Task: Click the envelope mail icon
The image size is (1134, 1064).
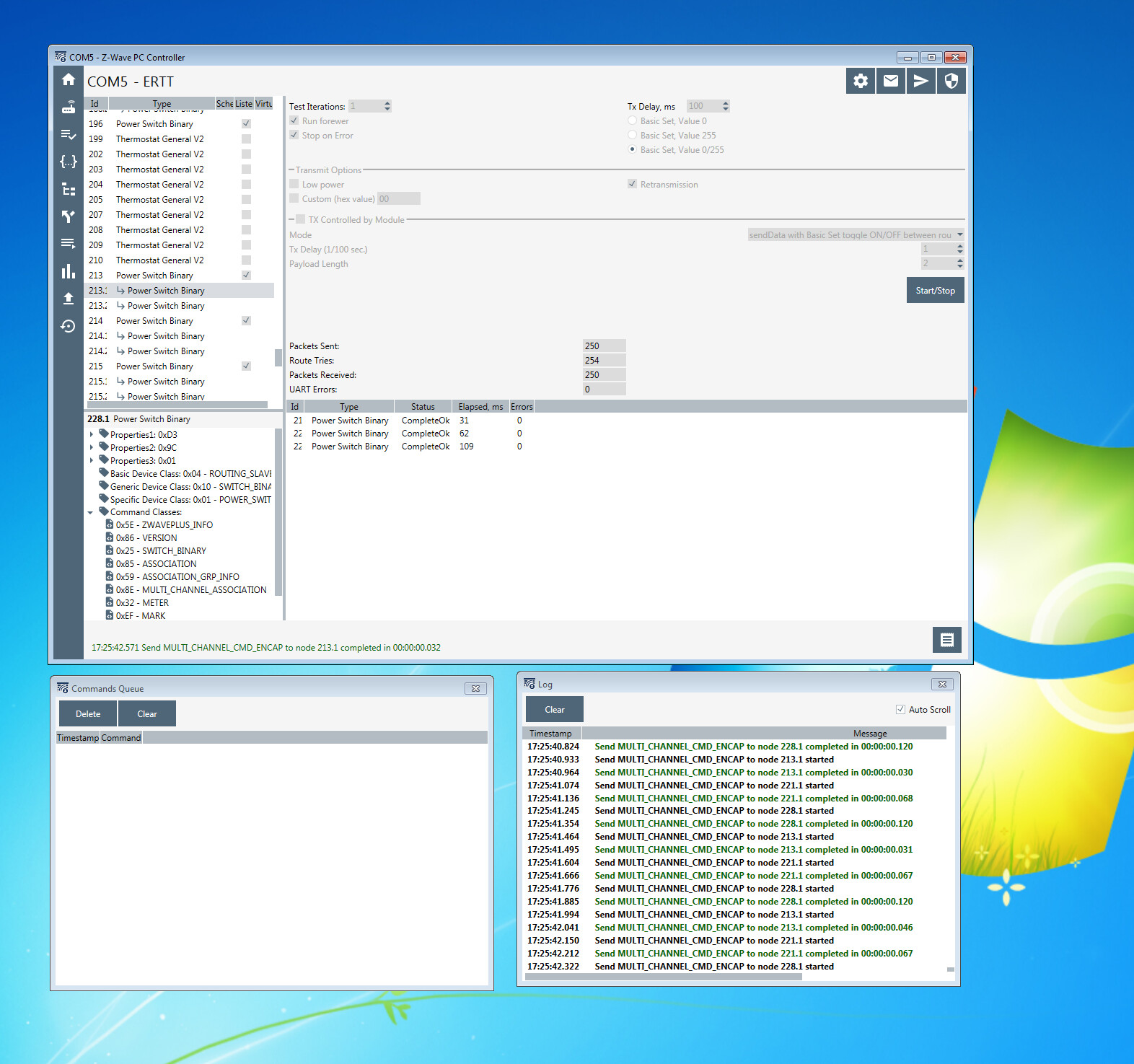Action: coord(891,81)
